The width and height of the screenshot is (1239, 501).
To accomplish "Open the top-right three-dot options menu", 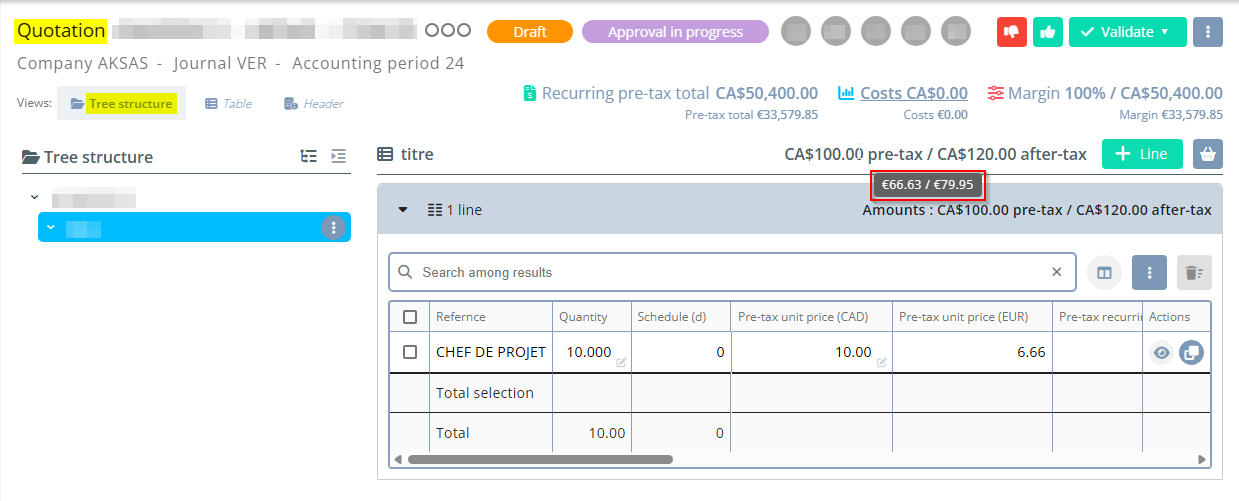I will coord(1208,32).
